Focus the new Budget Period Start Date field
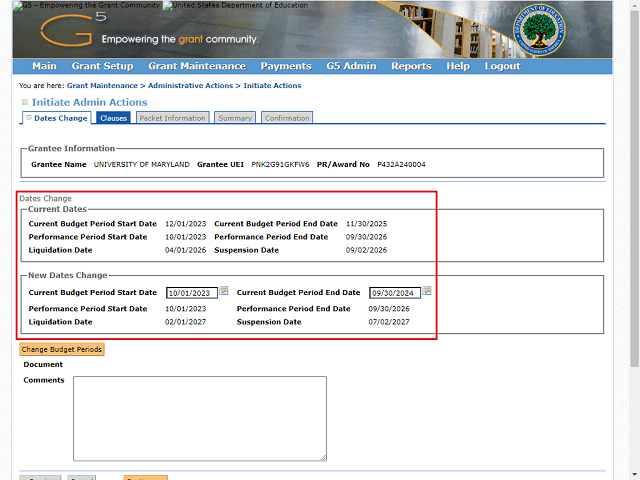Viewport: 640px width, 480px height. [192, 293]
